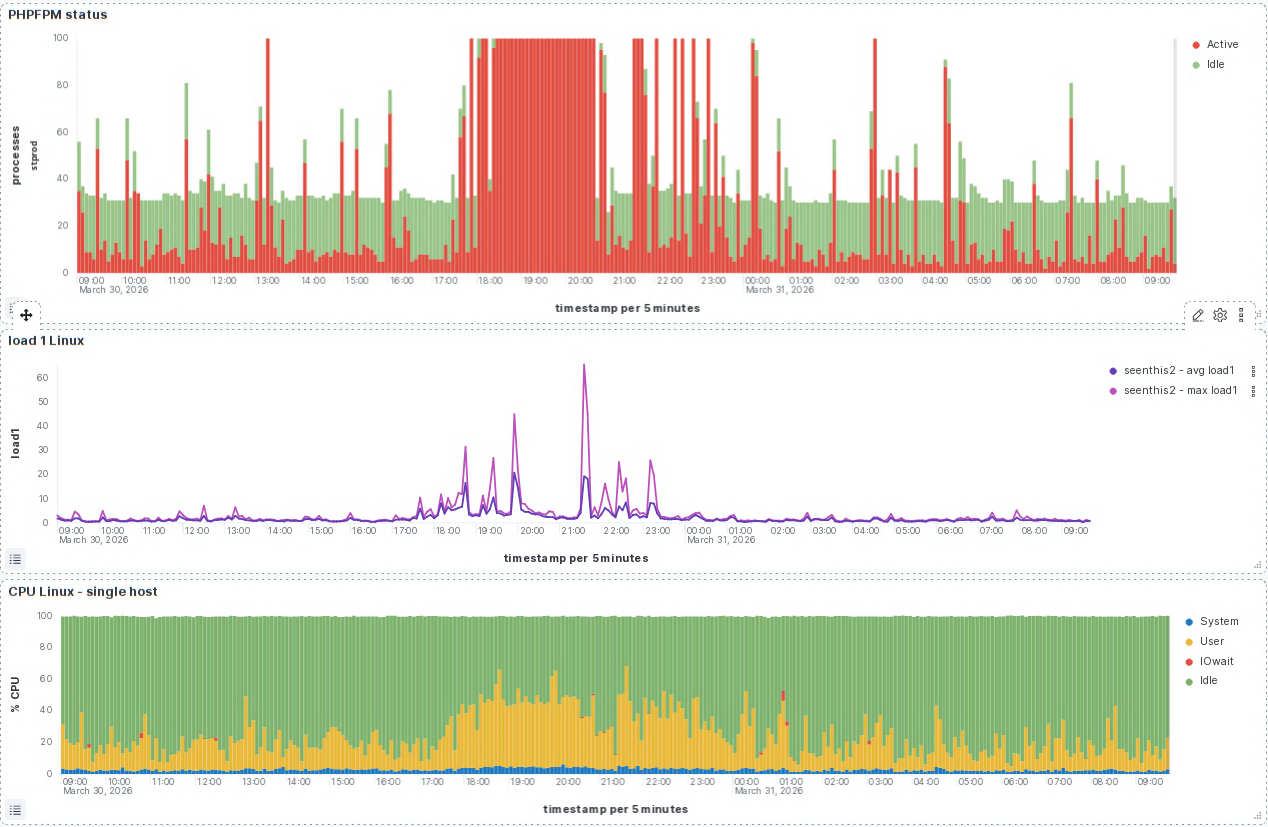This screenshot has height=827, width=1268.
Task: Select Idle legend label in CPU panel
Action: (1207, 681)
